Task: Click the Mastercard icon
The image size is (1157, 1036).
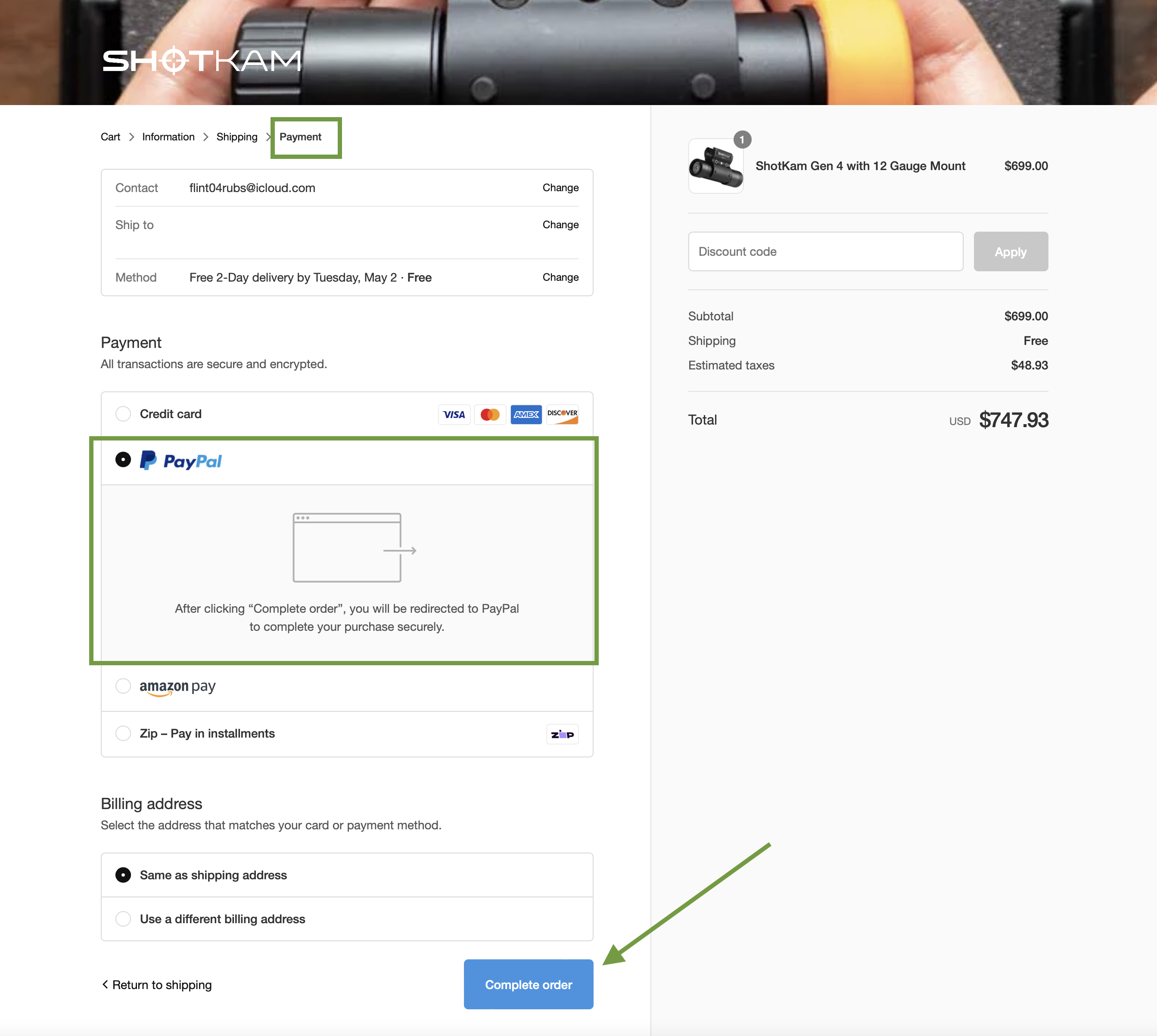Action: click(490, 414)
